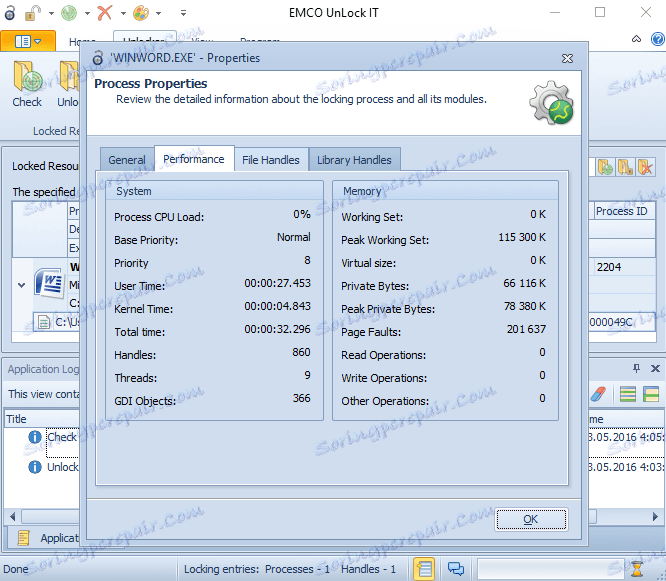Click the process ID value 2204

pyautogui.click(x=609, y=267)
